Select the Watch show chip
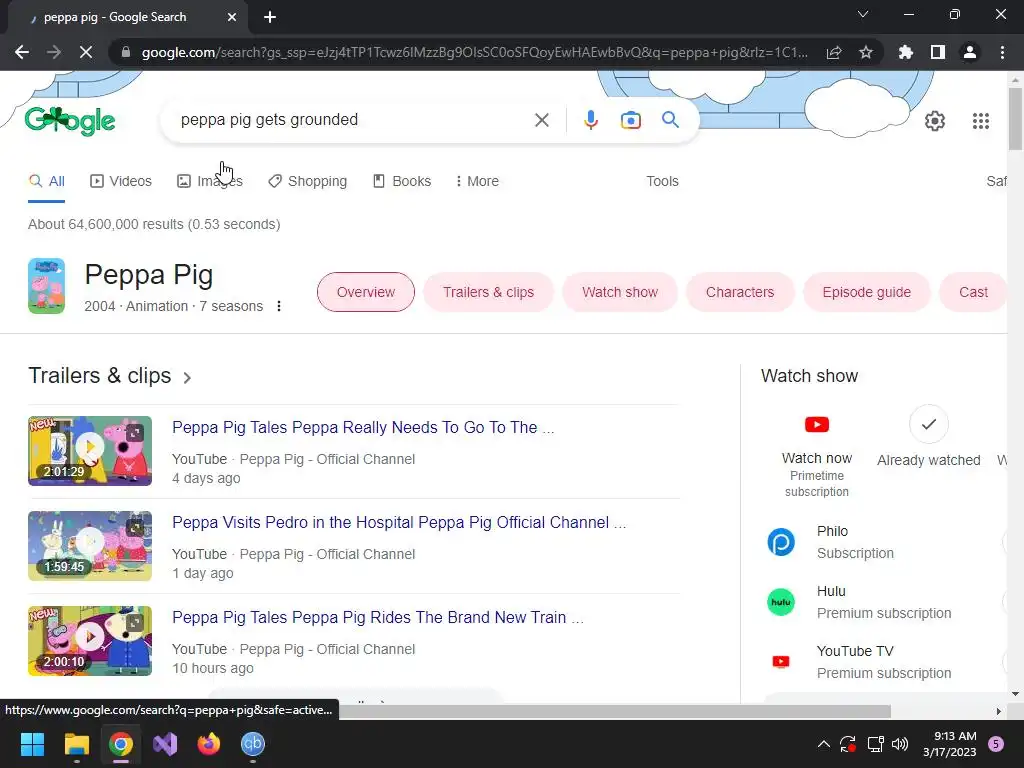Screen dimensions: 1024x768 click(620, 292)
